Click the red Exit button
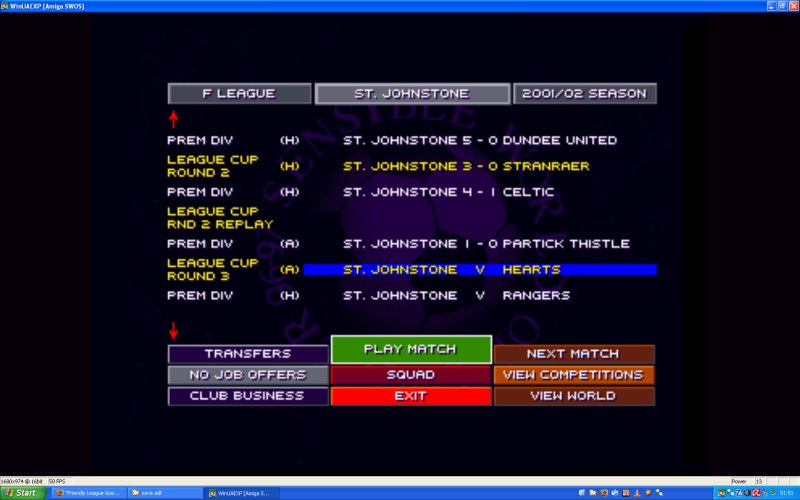This screenshot has height=500, width=800. tap(411, 396)
